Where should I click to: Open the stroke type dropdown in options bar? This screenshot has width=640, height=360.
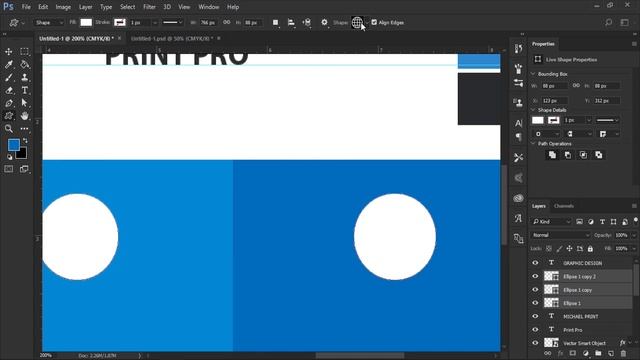[172, 22]
